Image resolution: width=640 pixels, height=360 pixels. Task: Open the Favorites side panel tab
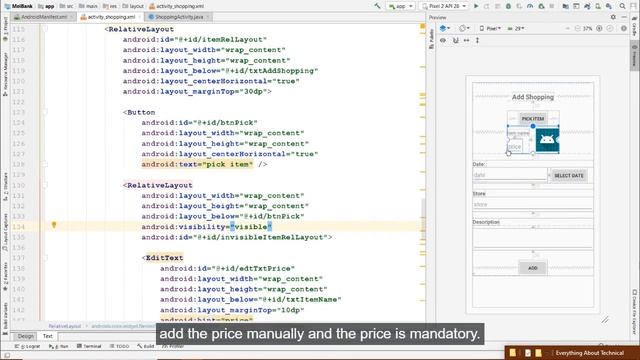point(5,277)
